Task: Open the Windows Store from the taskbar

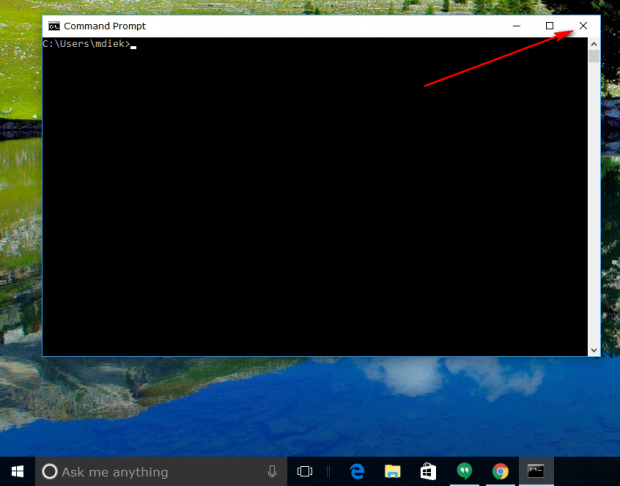Action: point(428,471)
